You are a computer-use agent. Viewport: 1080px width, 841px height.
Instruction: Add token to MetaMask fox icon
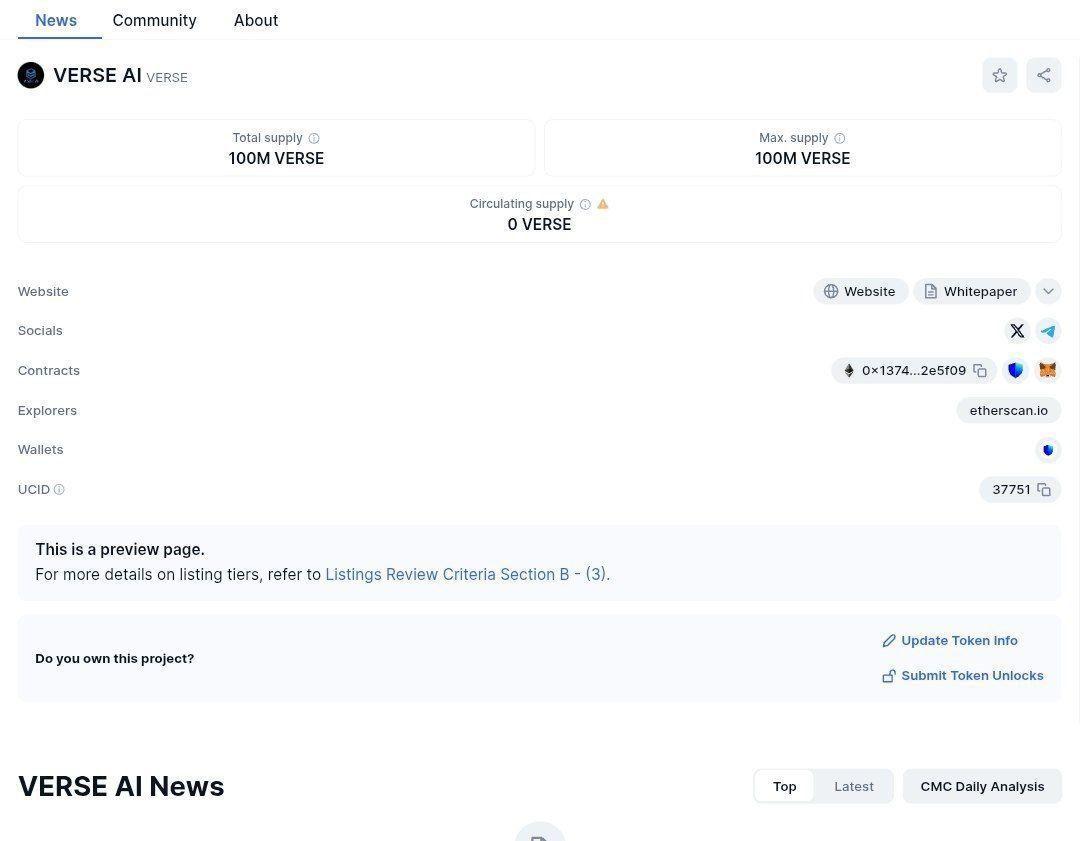(x=1048, y=371)
